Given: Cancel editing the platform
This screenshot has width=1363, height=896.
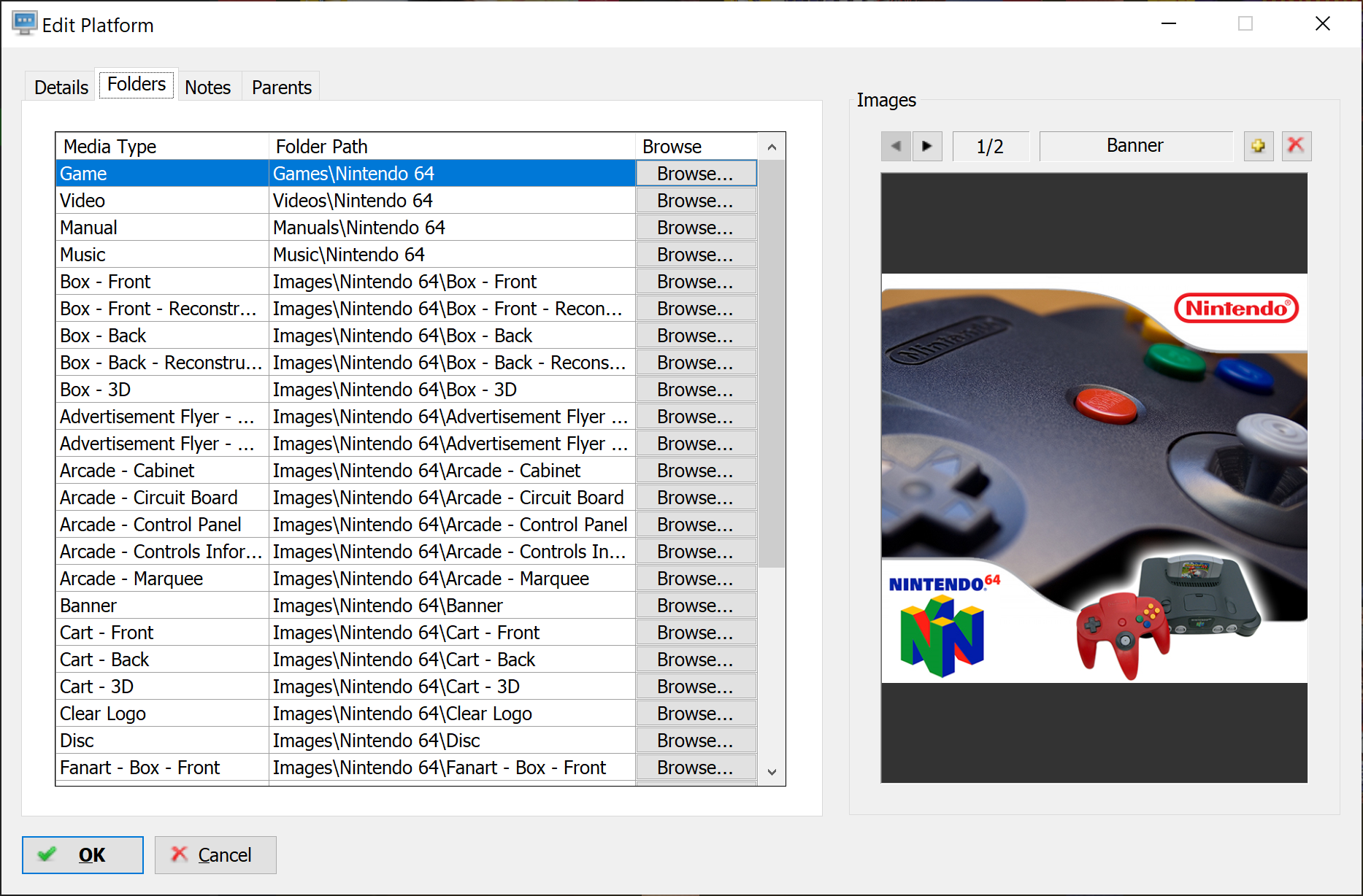Looking at the screenshot, I should pyautogui.click(x=215, y=854).
